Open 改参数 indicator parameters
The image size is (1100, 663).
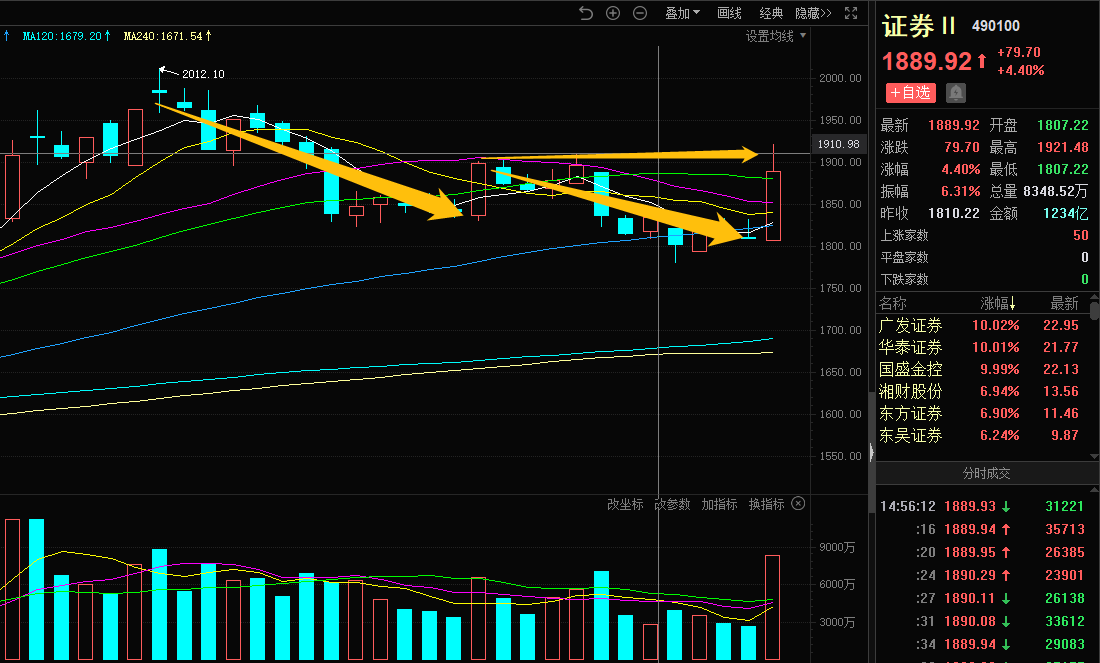point(672,504)
